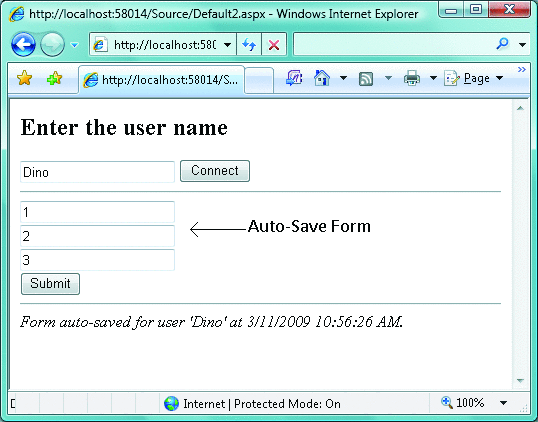Click the Add to Favorites icon
538x422 pixels.
pyautogui.click(x=54, y=79)
